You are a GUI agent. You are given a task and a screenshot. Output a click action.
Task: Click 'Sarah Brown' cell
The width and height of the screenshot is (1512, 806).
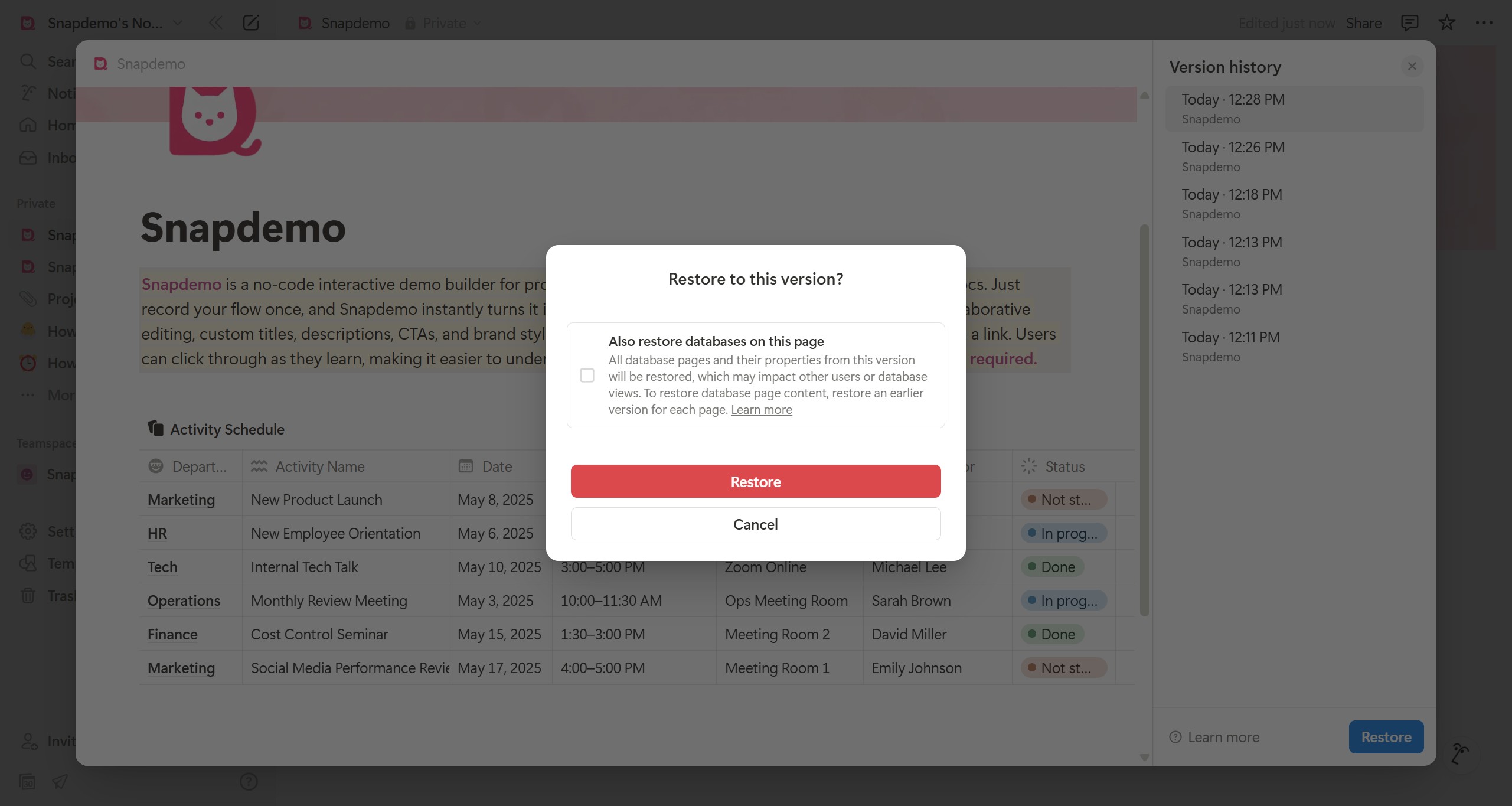click(938, 601)
